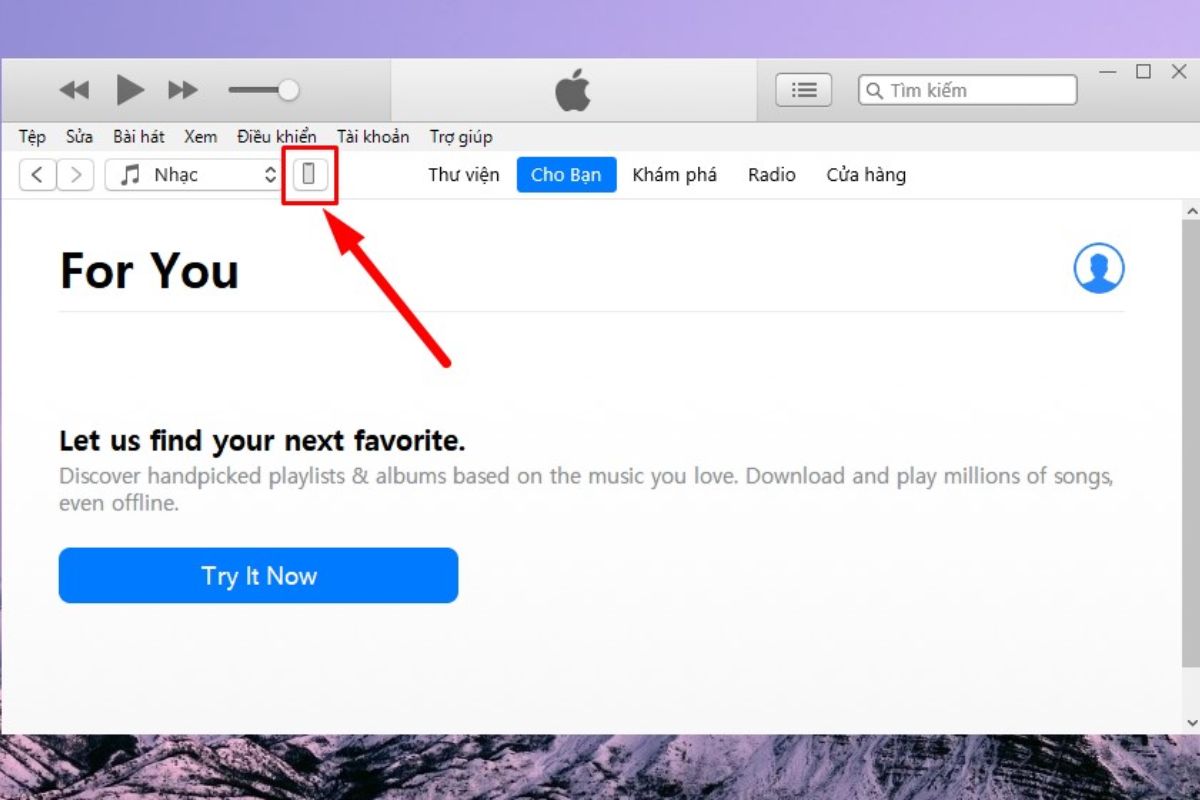Click the Try It Now button
The height and width of the screenshot is (800, 1200).
[258, 575]
